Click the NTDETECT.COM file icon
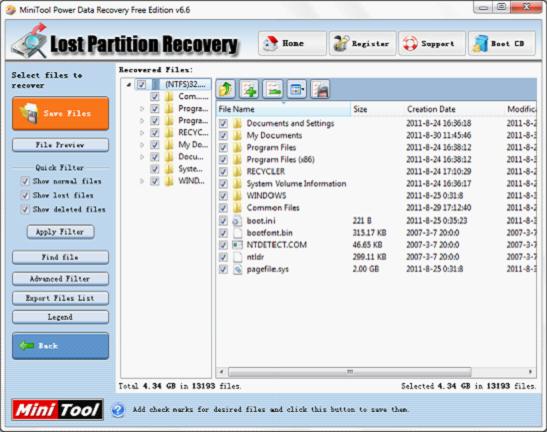This screenshot has height=432, width=547. pos(237,245)
